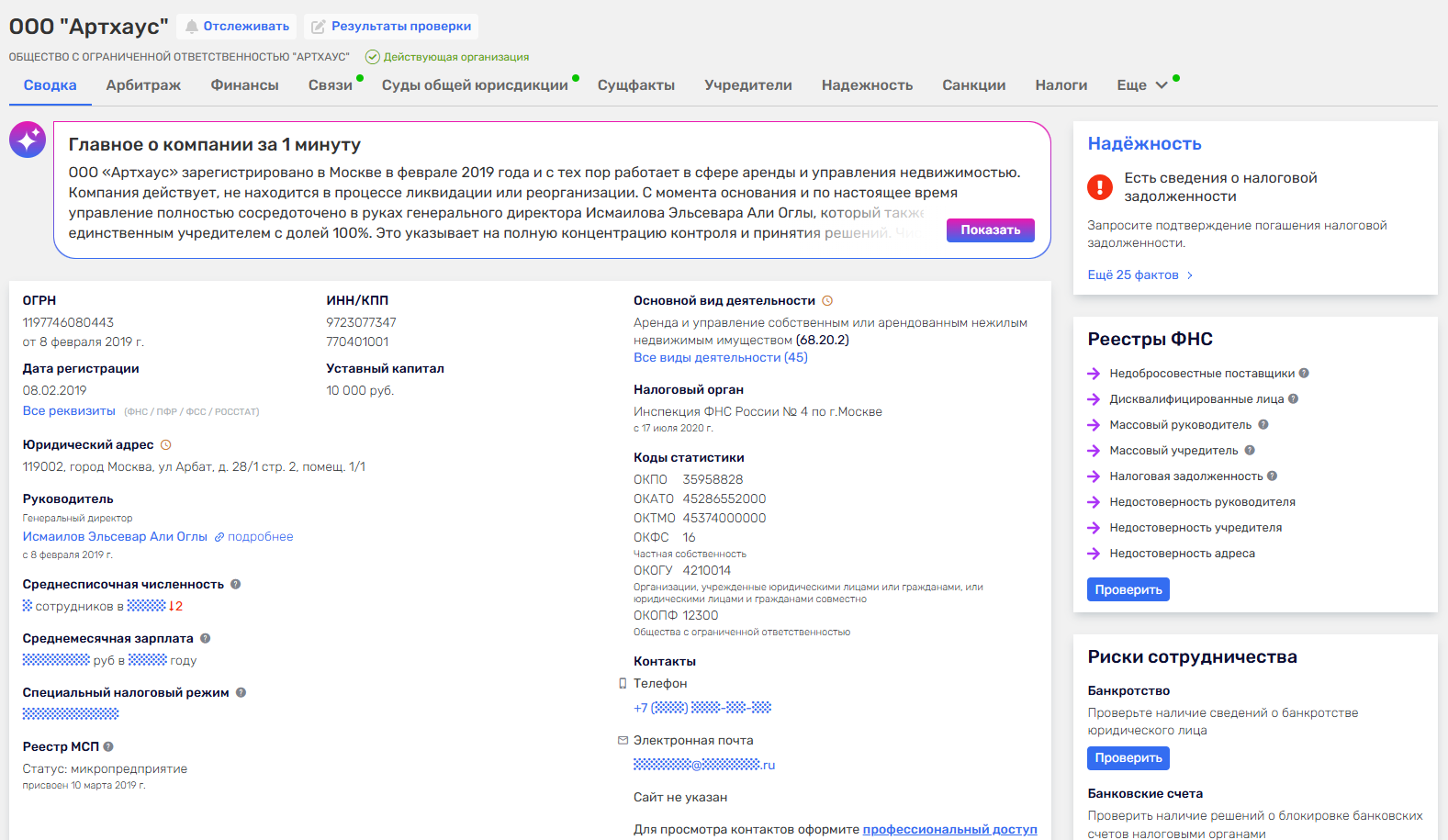Show the full company summary text

990,230
